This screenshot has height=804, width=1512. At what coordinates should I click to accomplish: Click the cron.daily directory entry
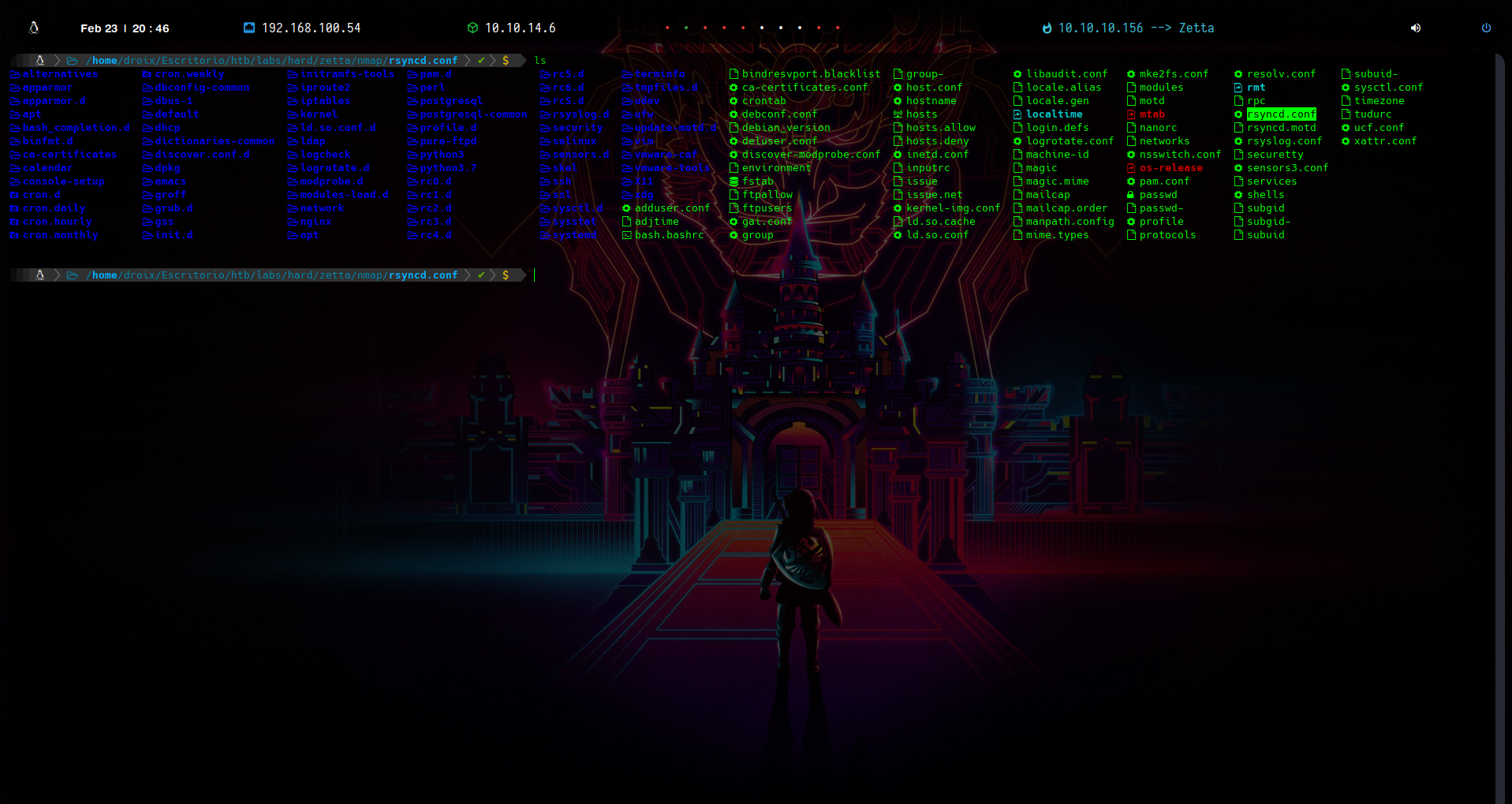point(54,208)
